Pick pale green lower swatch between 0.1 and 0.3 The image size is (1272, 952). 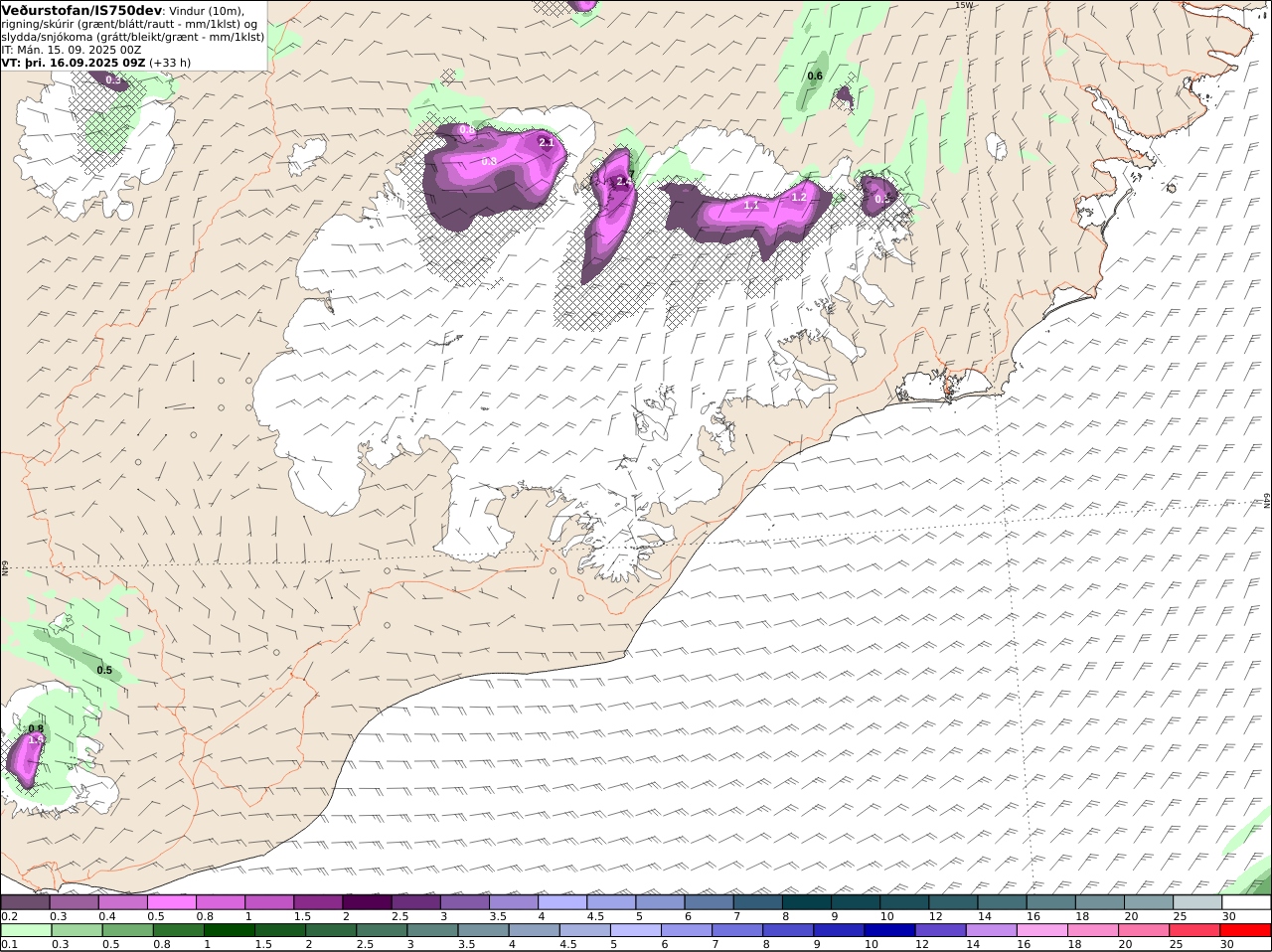click(26, 930)
